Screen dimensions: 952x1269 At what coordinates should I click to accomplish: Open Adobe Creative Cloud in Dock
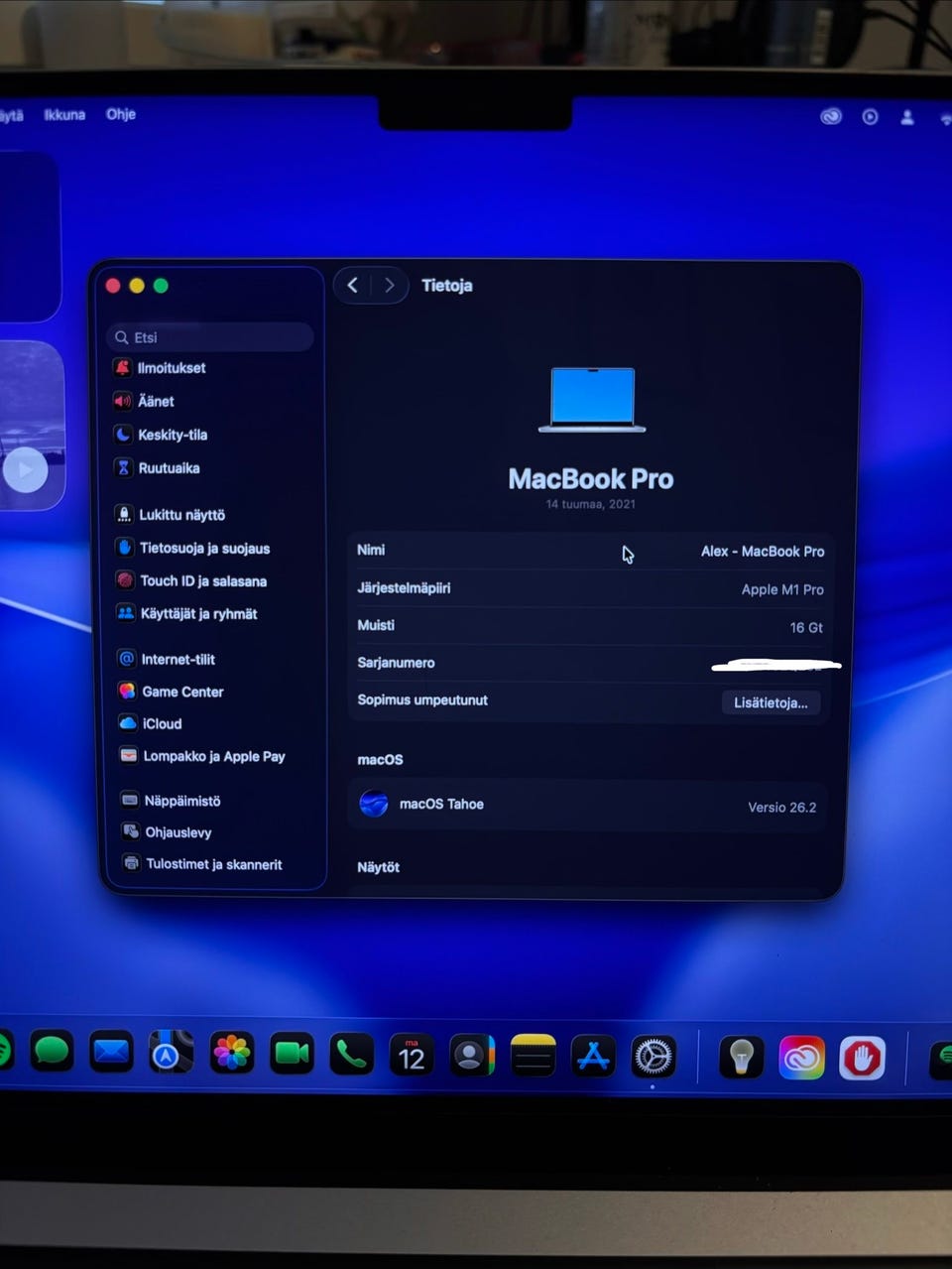pyautogui.click(x=801, y=1059)
